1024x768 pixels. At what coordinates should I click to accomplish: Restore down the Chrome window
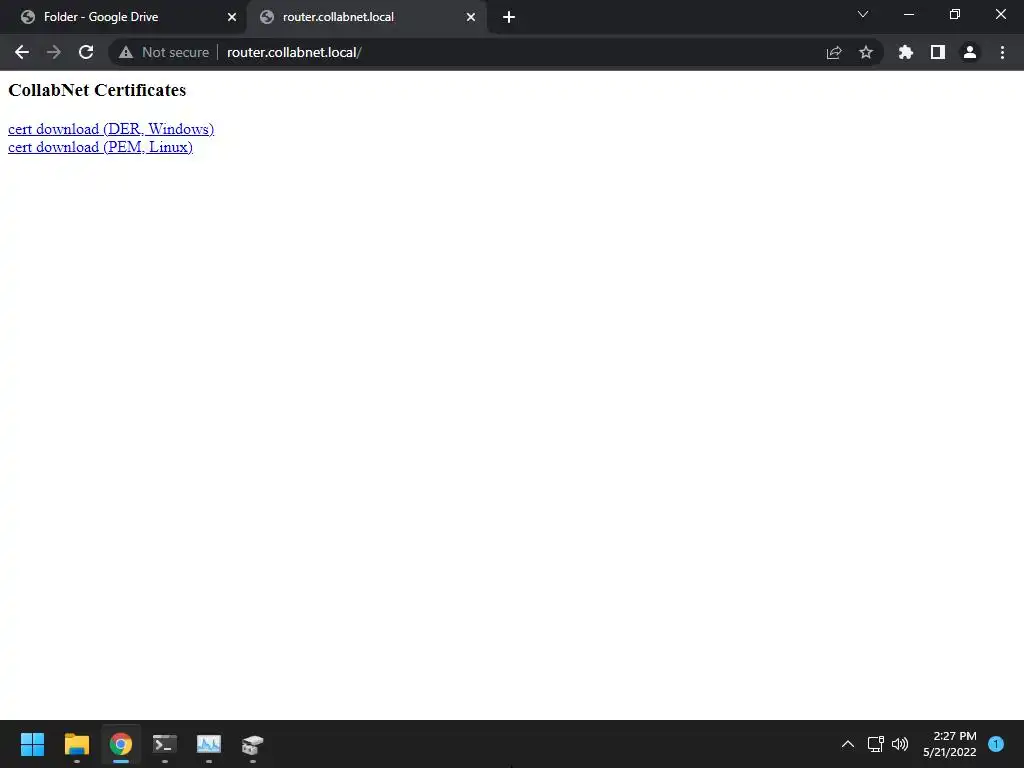pyautogui.click(x=955, y=14)
